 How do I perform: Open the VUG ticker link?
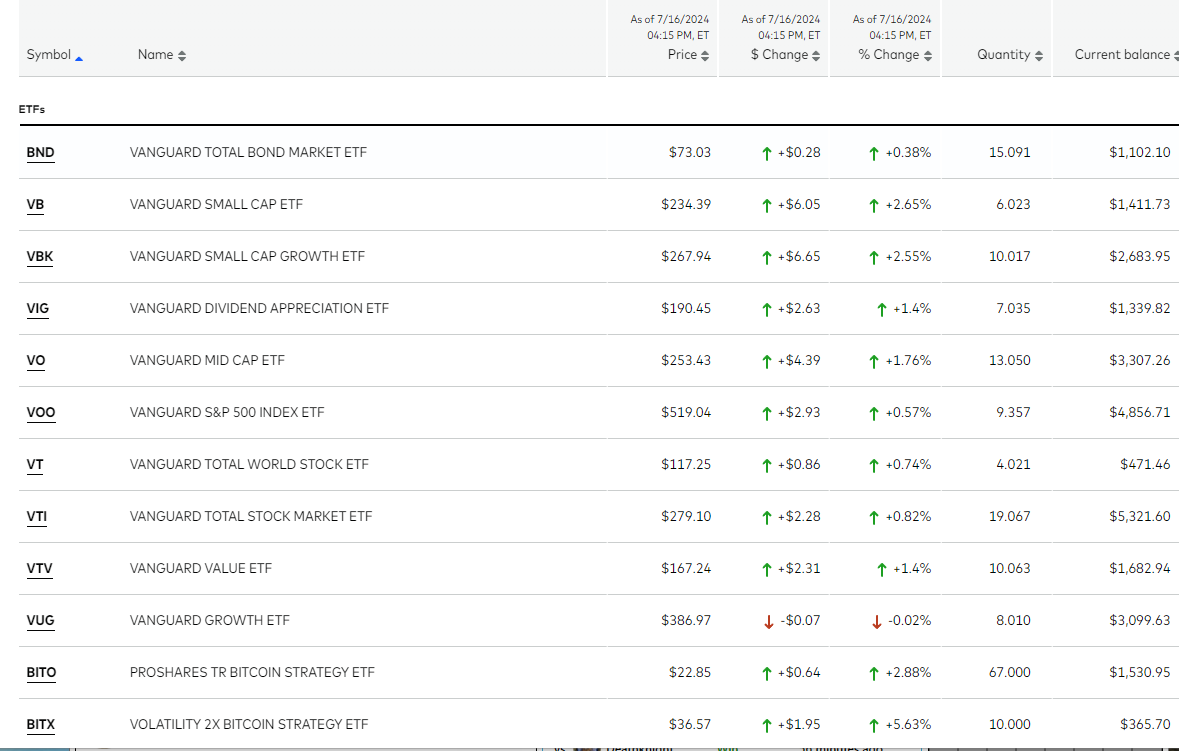click(x=41, y=620)
